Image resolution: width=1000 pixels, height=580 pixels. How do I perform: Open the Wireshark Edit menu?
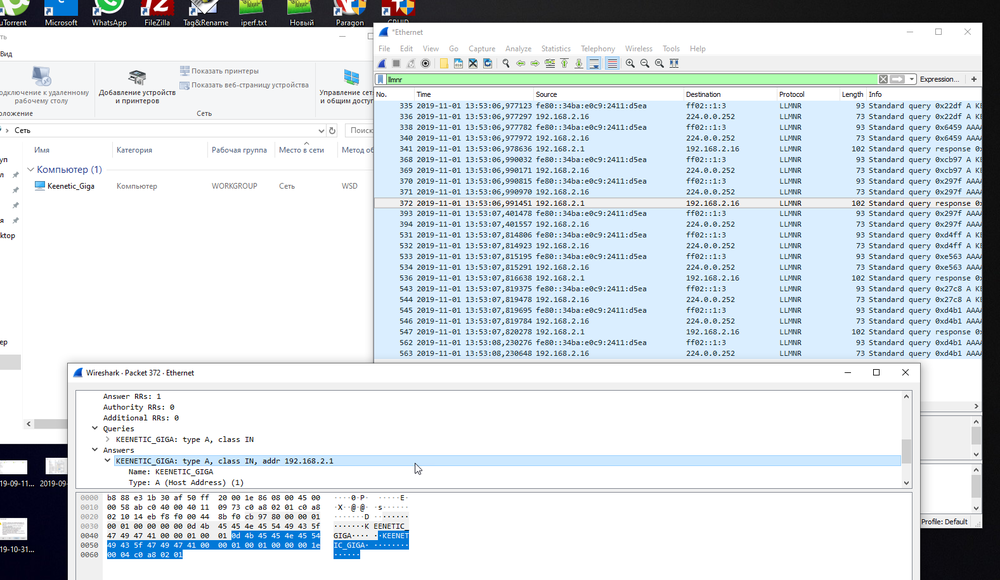[406, 48]
